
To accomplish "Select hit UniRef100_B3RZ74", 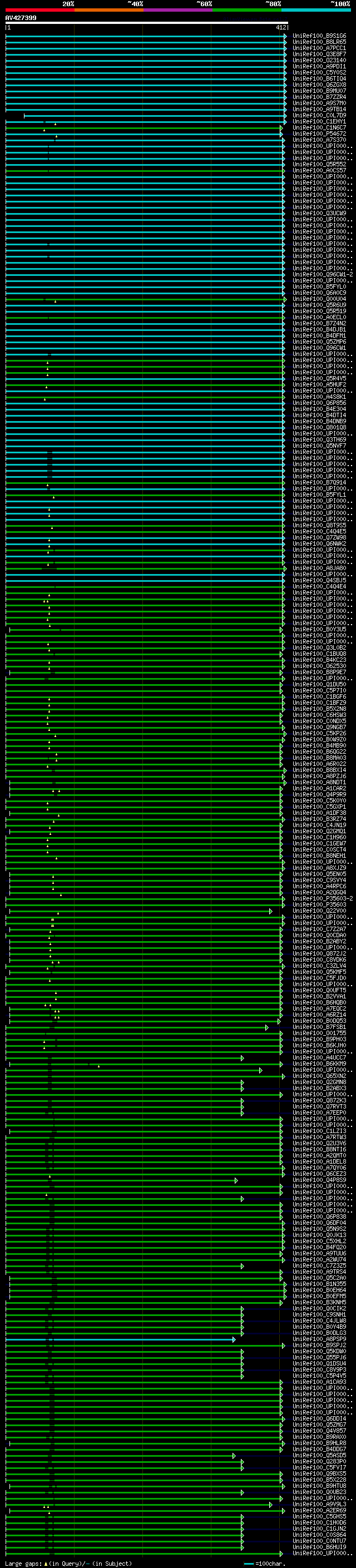I will [x=319, y=819].
